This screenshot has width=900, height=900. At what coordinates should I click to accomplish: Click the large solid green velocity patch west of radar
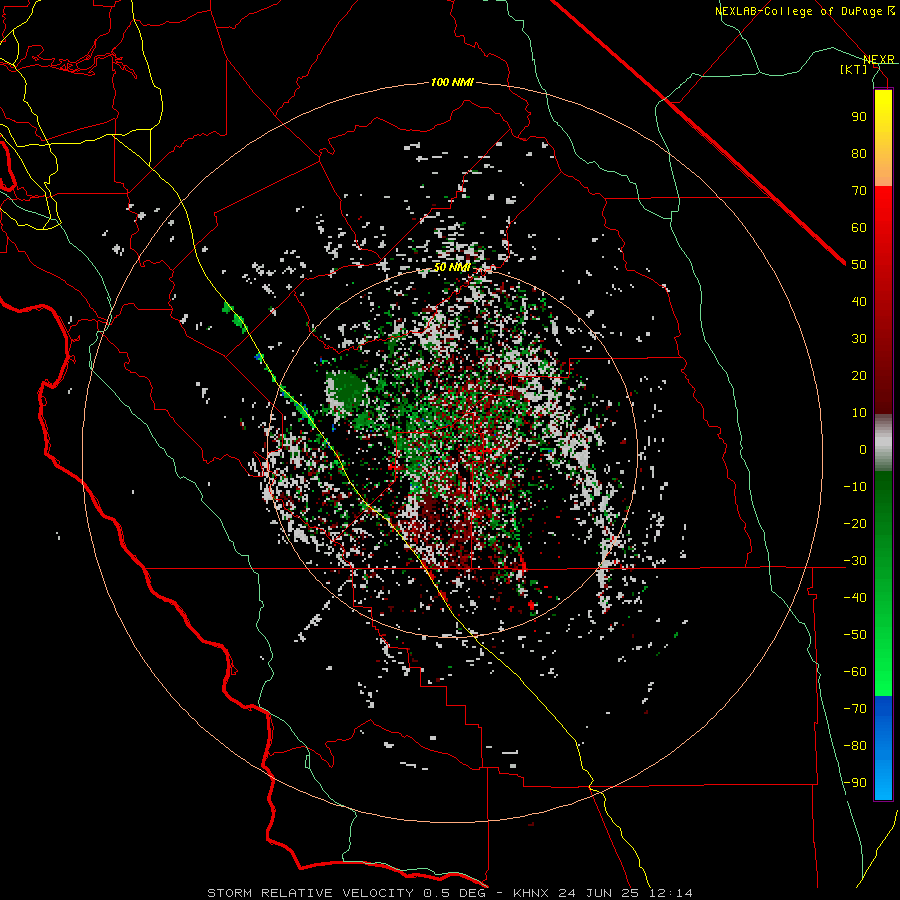pyautogui.click(x=346, y=390)
